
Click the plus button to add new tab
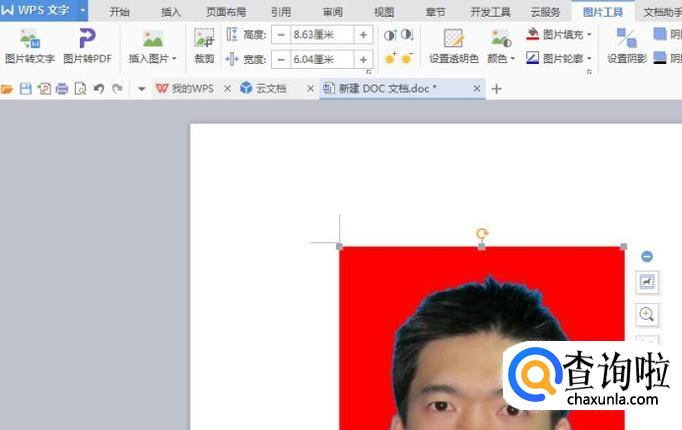[x=497, y=89]
